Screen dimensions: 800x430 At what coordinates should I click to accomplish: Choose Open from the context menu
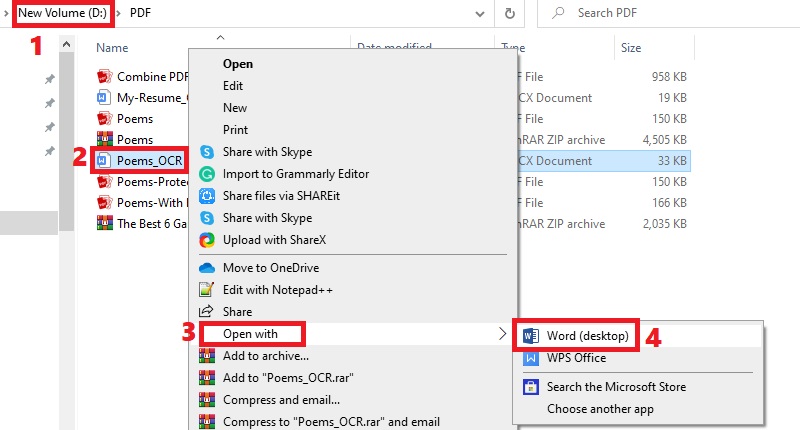238,64
